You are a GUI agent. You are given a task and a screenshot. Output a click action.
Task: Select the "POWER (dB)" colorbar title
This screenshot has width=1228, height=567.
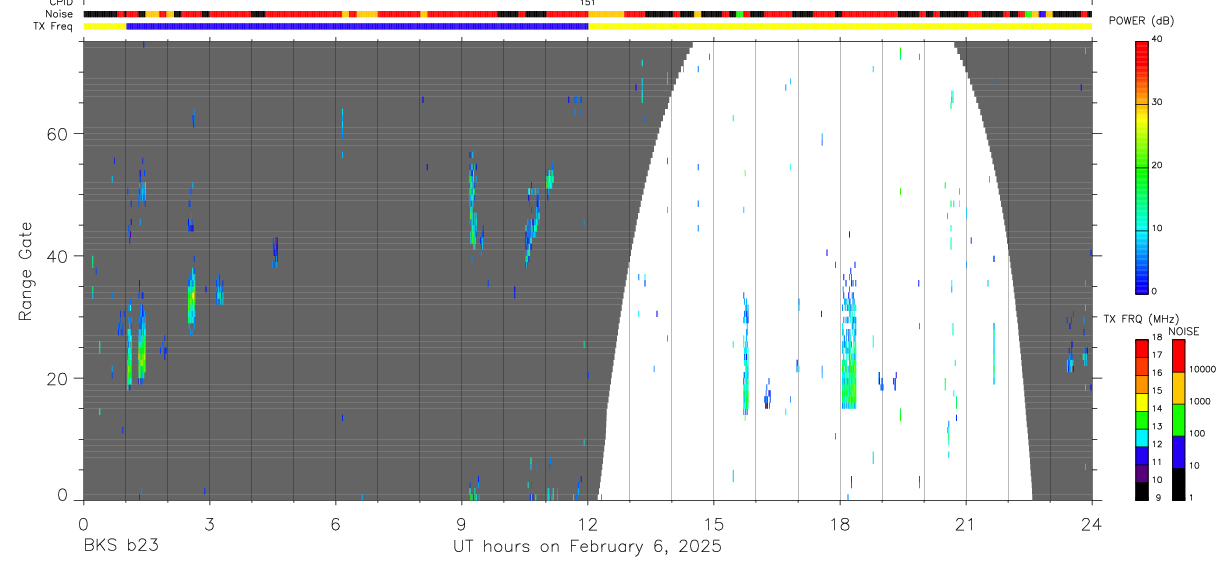(1141, 21)
